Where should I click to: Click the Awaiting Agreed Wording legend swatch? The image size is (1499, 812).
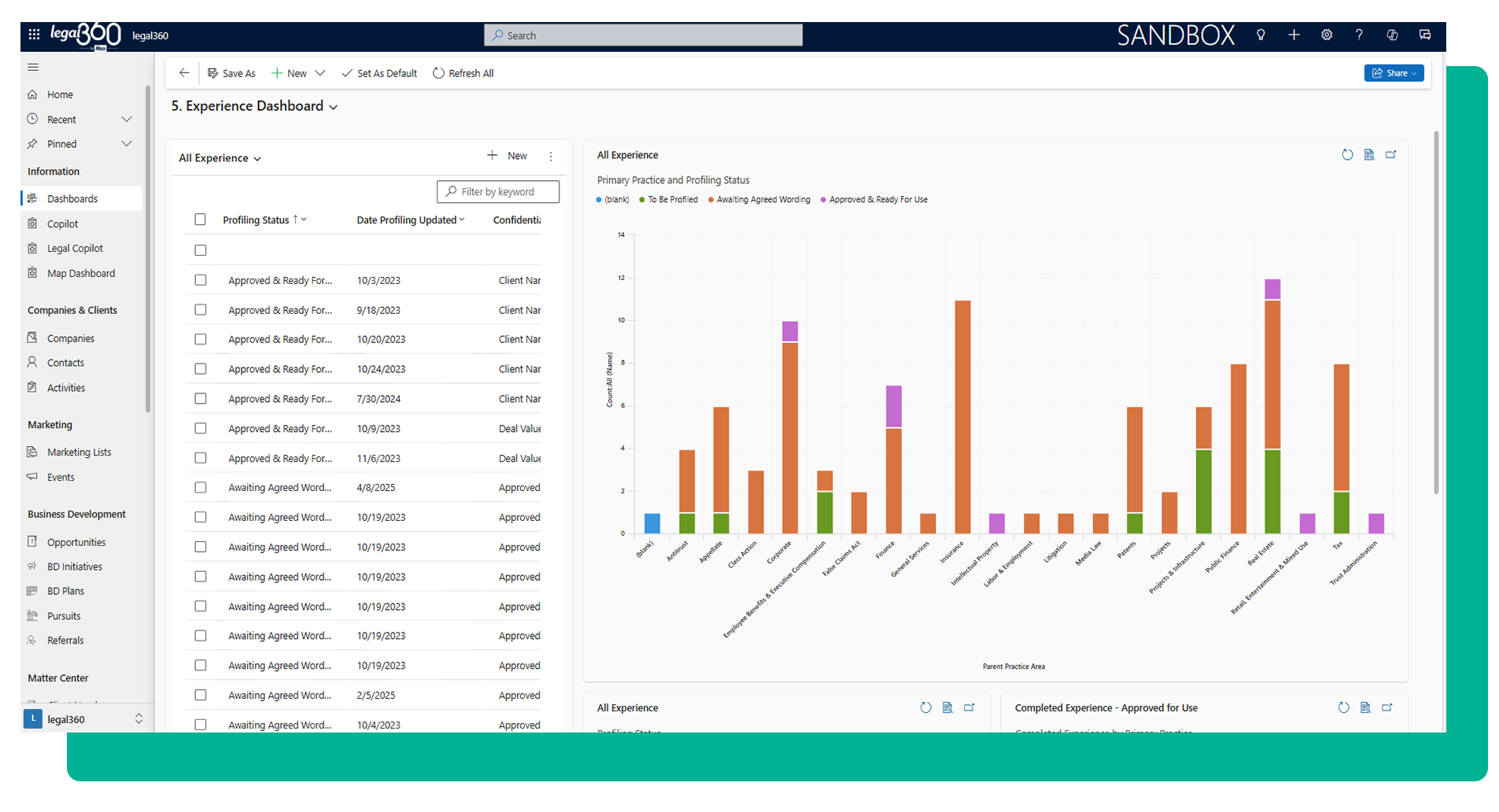click(x=711, y=200)
